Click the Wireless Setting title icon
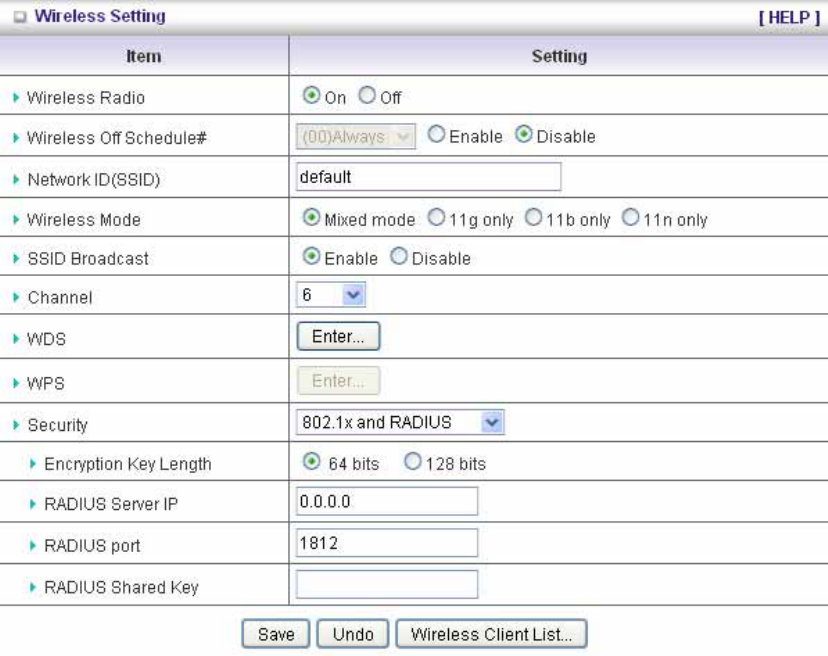 (x=20, y=17)
